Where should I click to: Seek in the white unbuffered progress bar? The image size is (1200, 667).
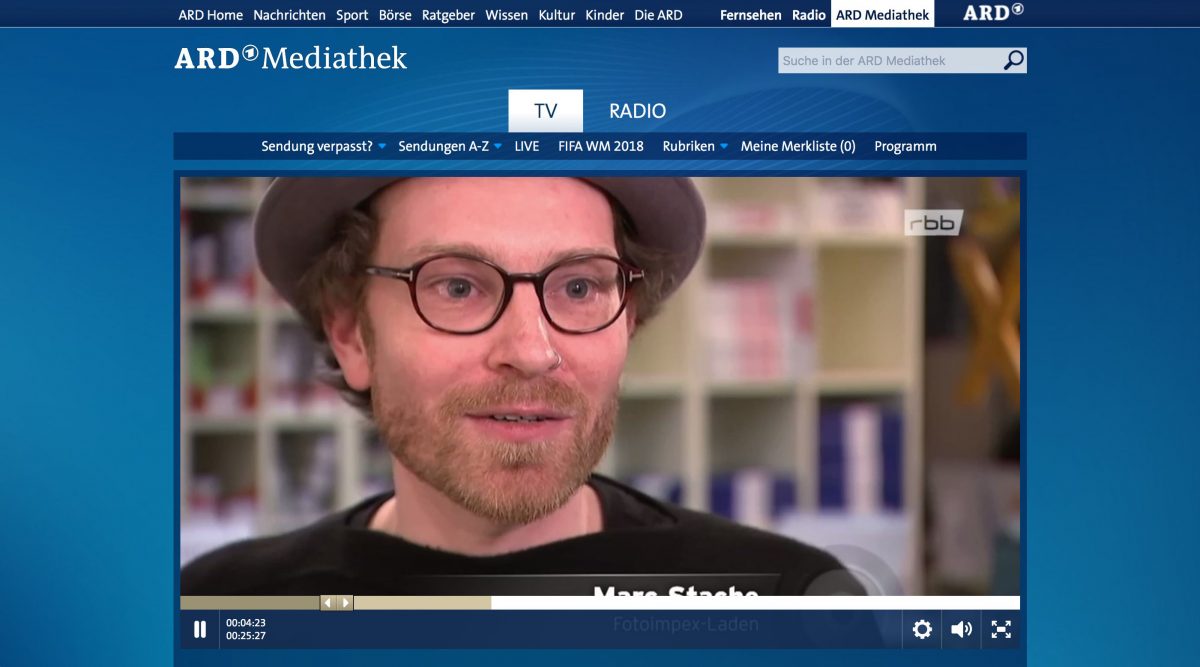(x=755, y=603)
